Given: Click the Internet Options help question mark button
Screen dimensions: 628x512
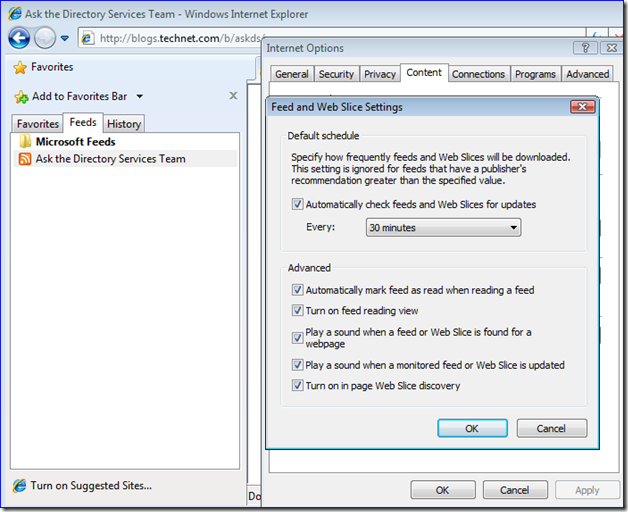Looking at the screenshot, I should coord(585,48).
